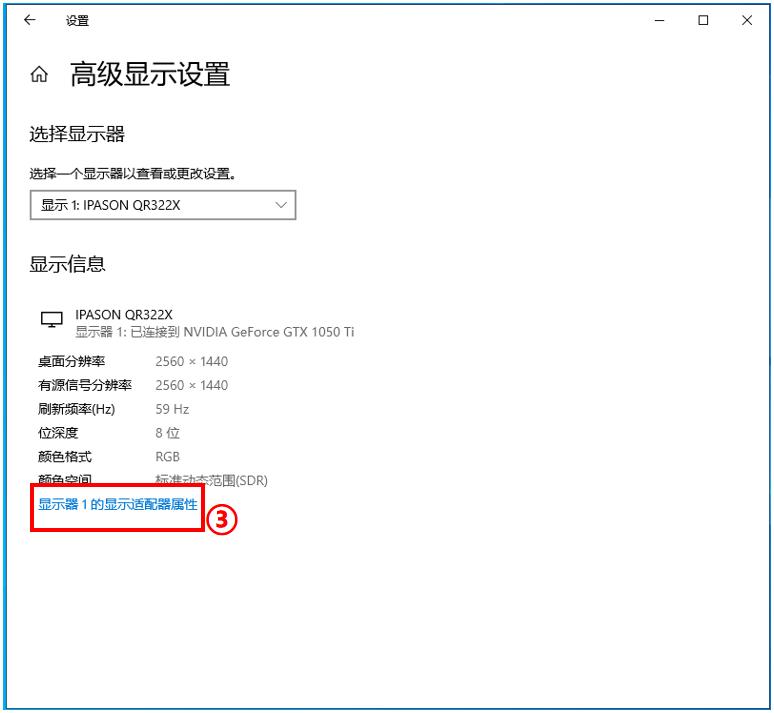774x713 pixels.
Task: Click the 高级显示设置 page title
Action: (x=150, y=75)
